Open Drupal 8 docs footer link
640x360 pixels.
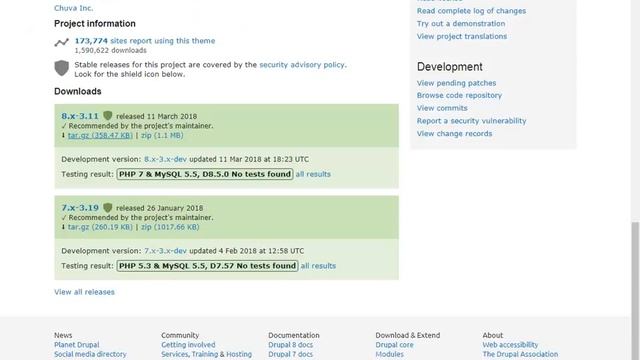[291, 345]
